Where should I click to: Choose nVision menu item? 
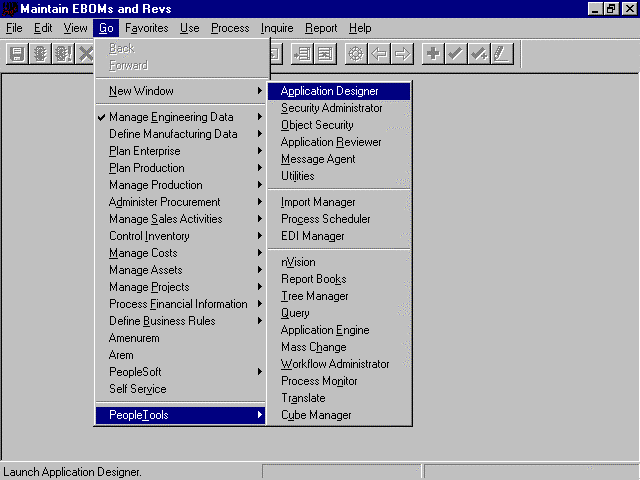[339, 262]
